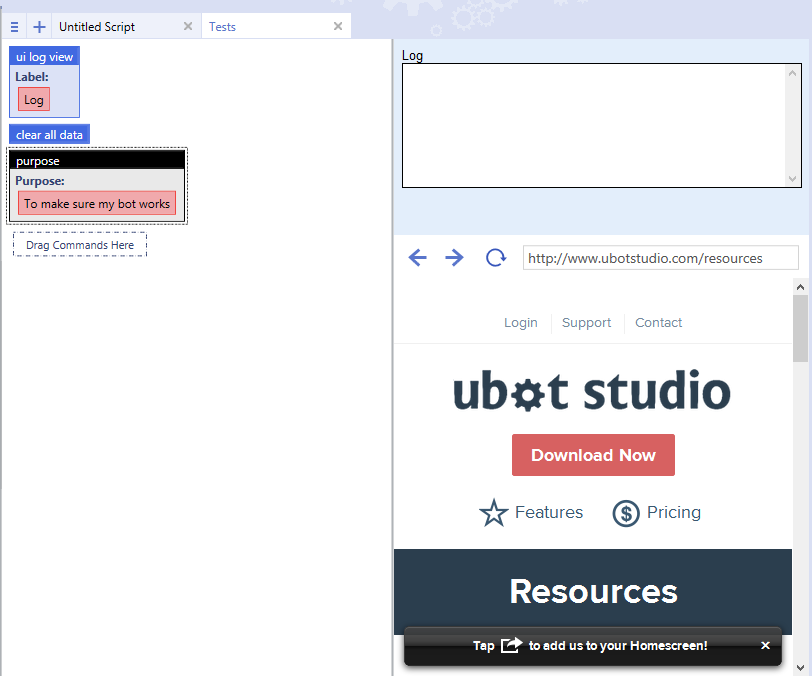
Task: Click the Resources heading
Action: [593, 591]
